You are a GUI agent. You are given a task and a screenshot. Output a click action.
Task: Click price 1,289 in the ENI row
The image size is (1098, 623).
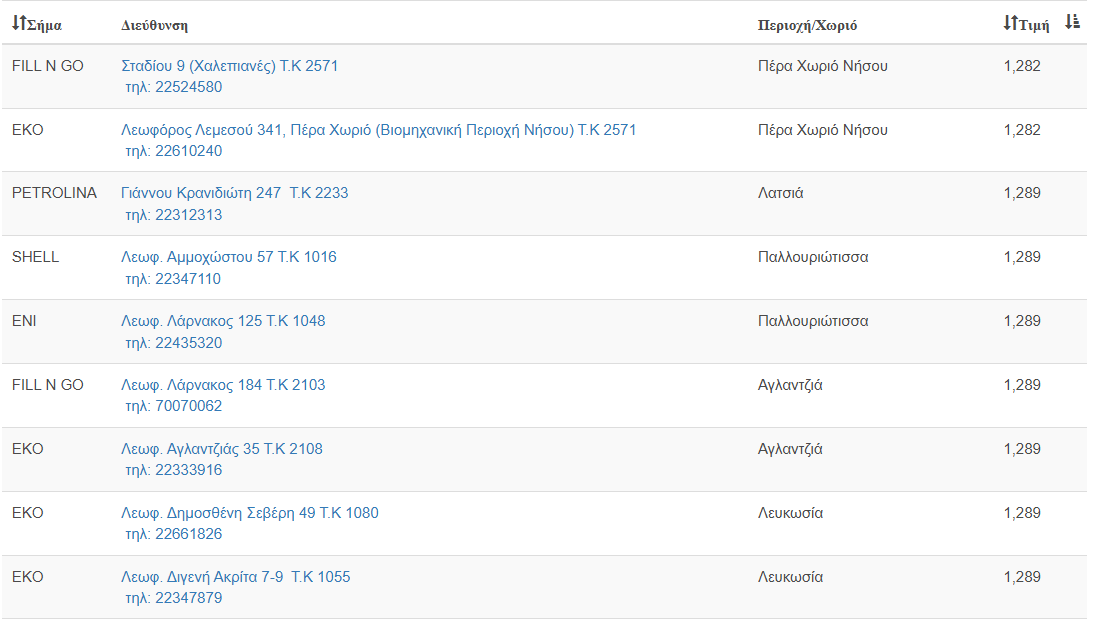click(x=1022, y=321)
